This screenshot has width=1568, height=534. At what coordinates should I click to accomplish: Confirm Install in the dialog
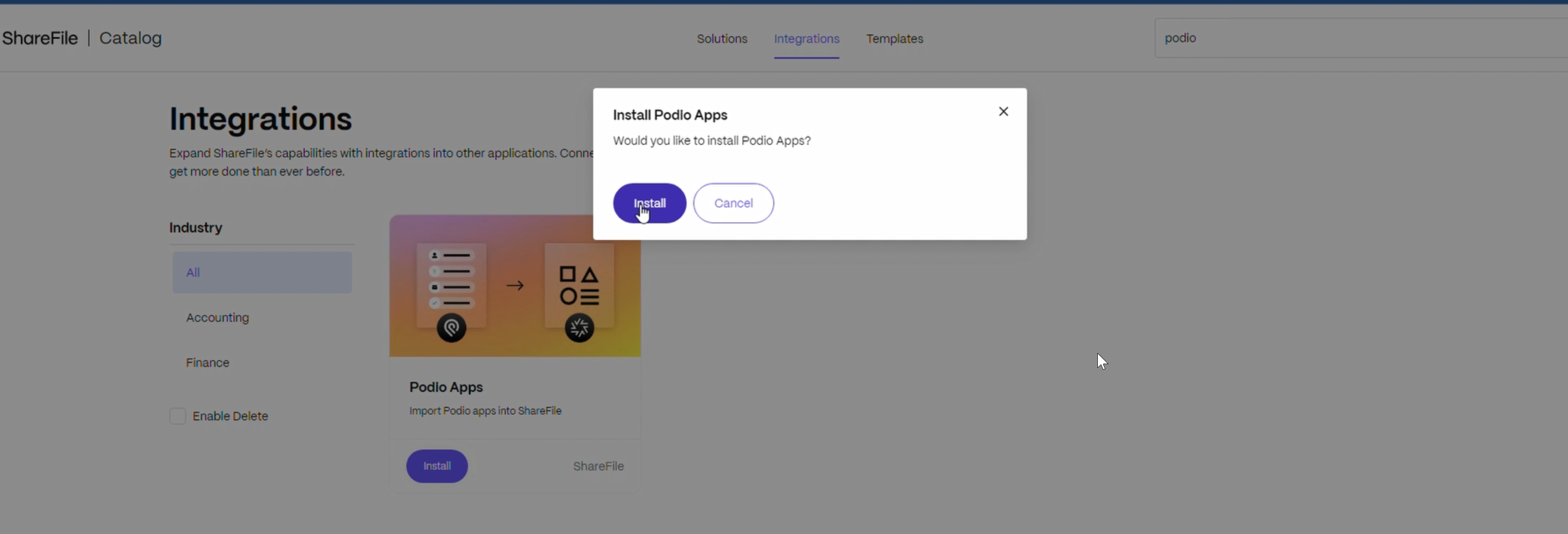tap(650, 203)
